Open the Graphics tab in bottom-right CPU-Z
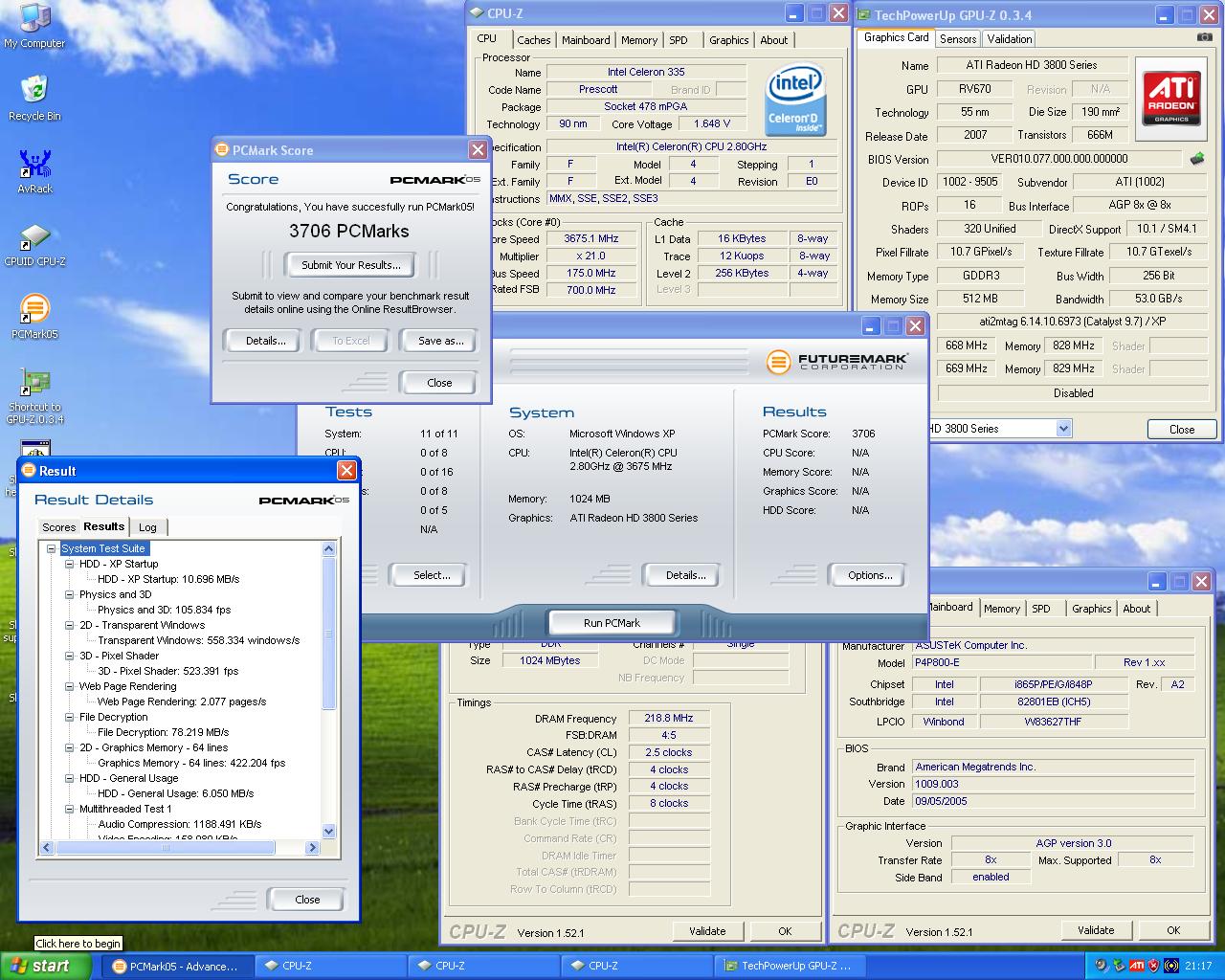The image size is (1225, 980). tap(1092, 609)
